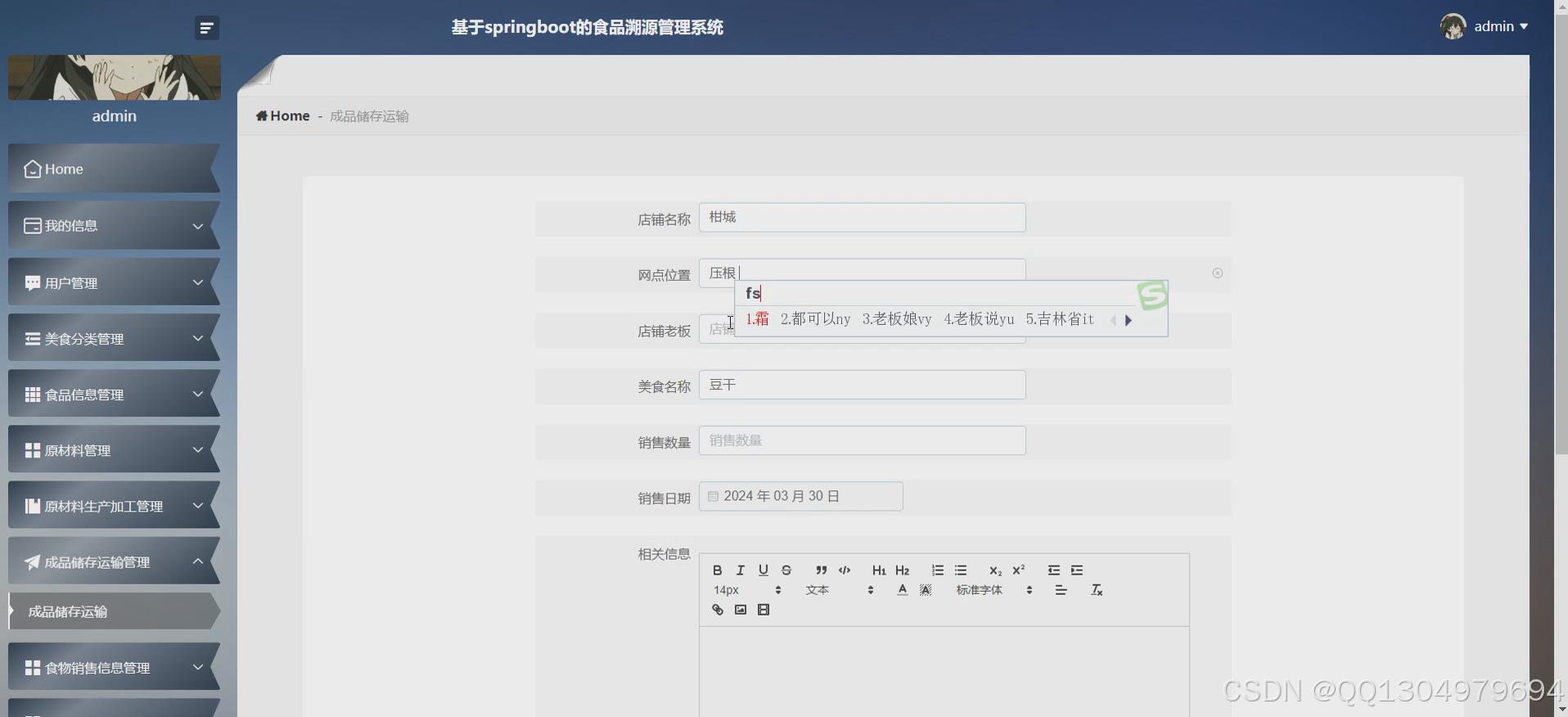Insert a code block in the editor

845,570
